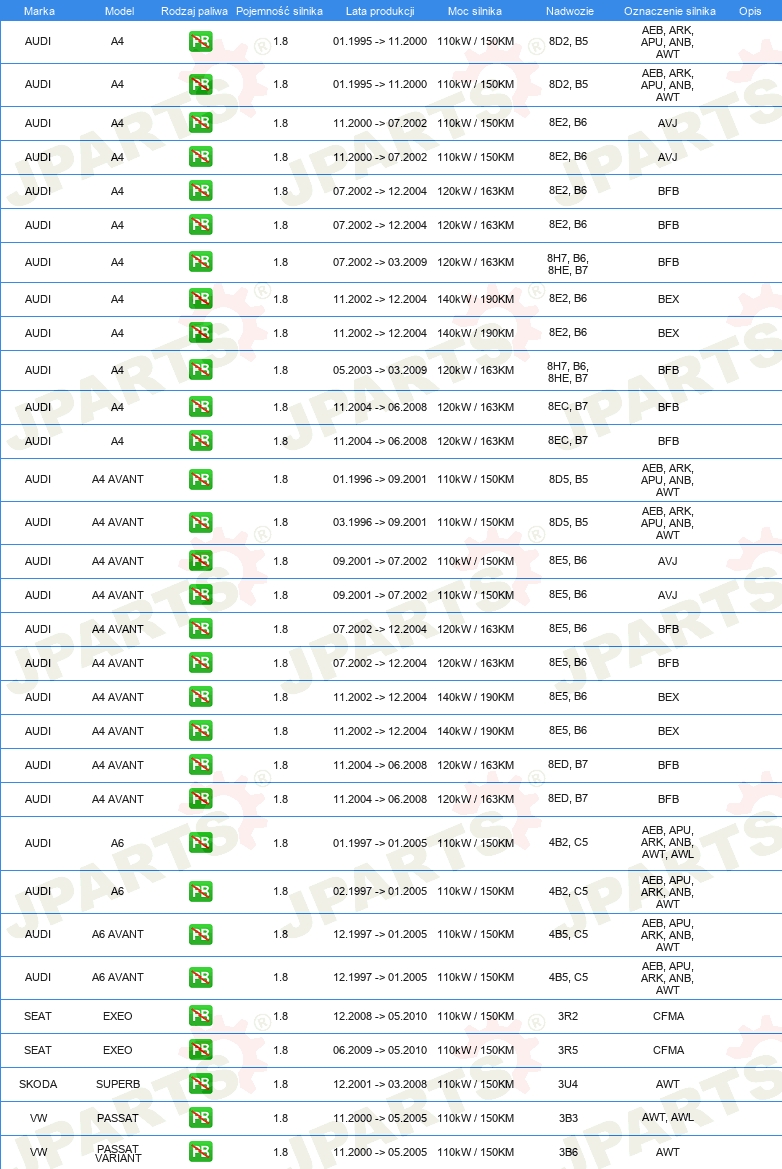Click the Oznaczenie silnika column header
The image size is (782, 1169).
click(x=669, y=11)
